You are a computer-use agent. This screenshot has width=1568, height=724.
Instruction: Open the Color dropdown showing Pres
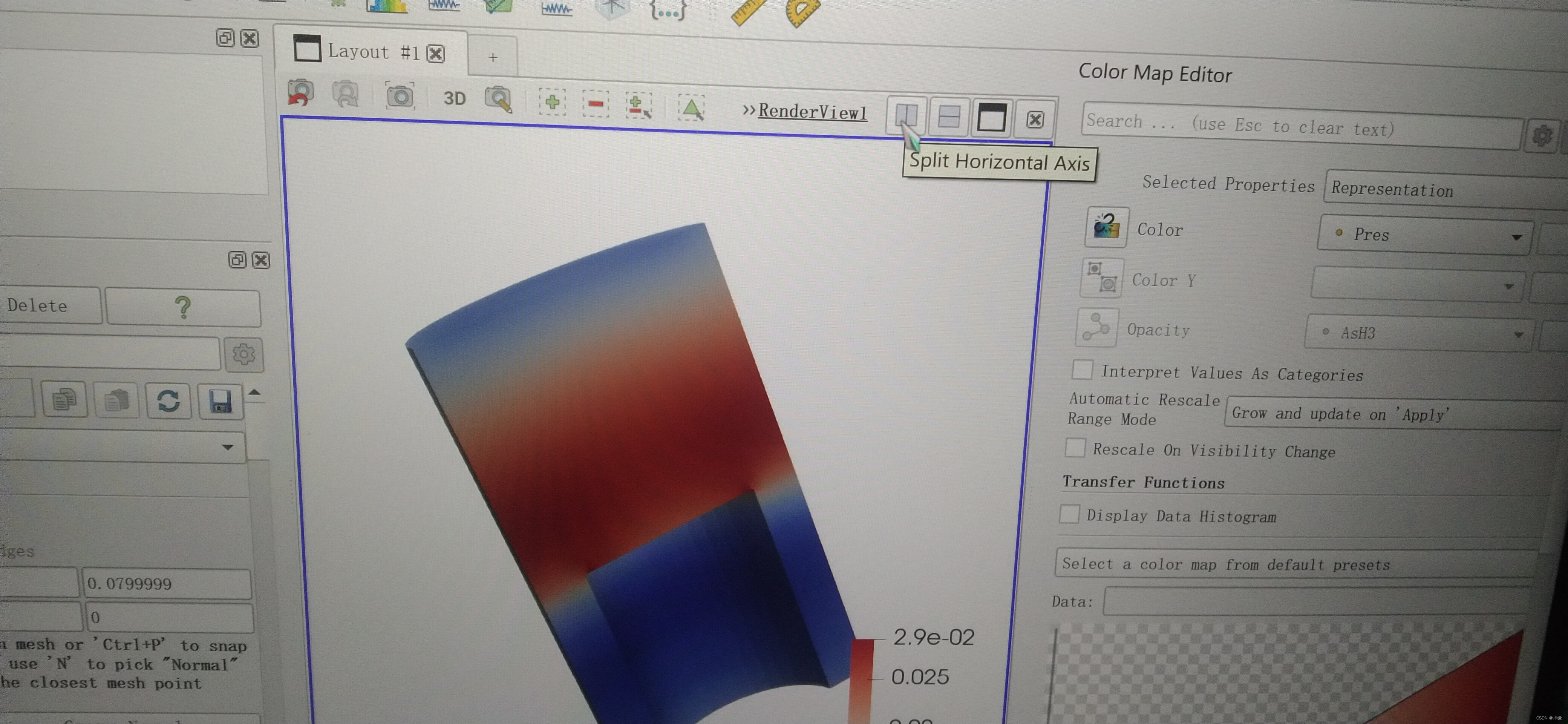point(1424,235)
